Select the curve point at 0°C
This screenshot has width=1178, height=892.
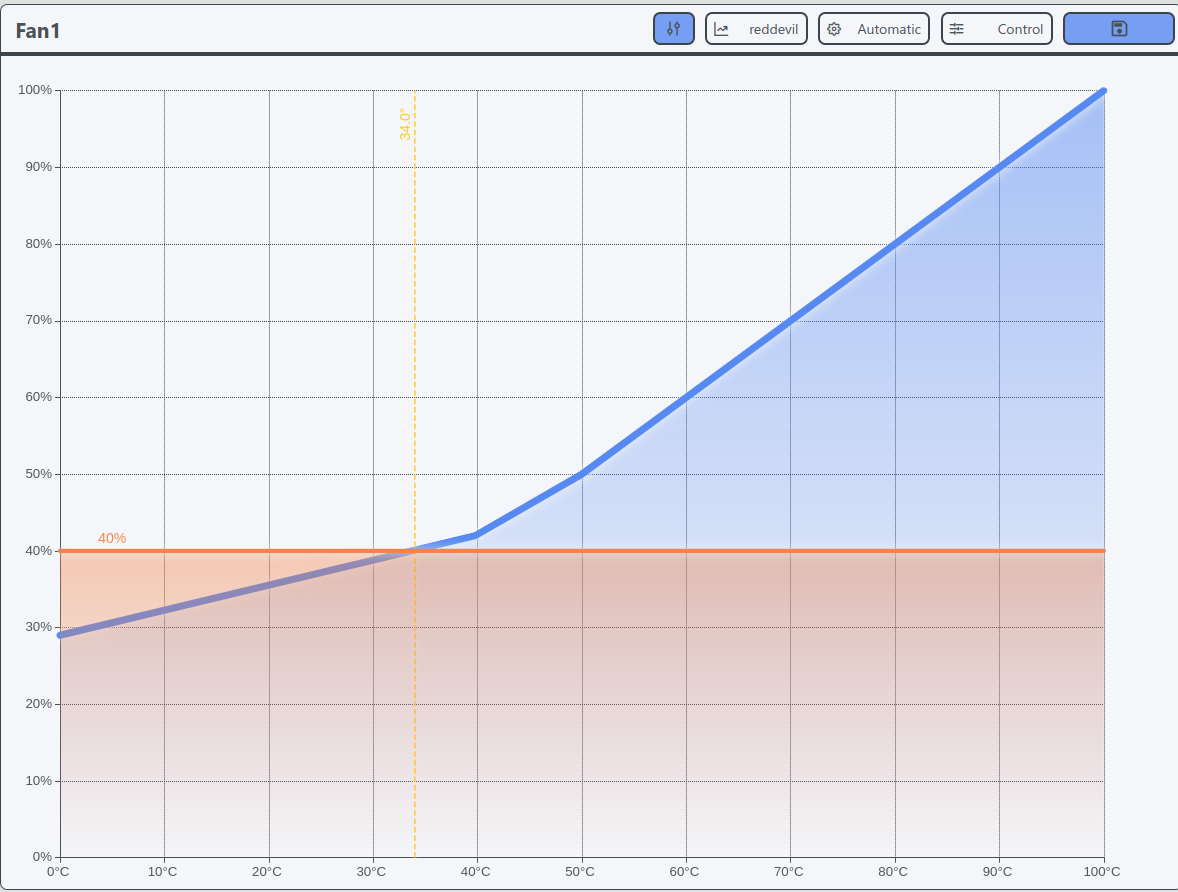(61, 635)
